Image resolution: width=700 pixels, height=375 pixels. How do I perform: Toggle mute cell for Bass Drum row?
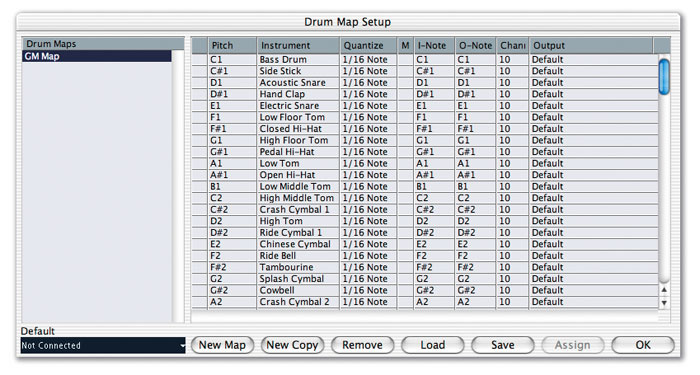click(x=405, y=60)
